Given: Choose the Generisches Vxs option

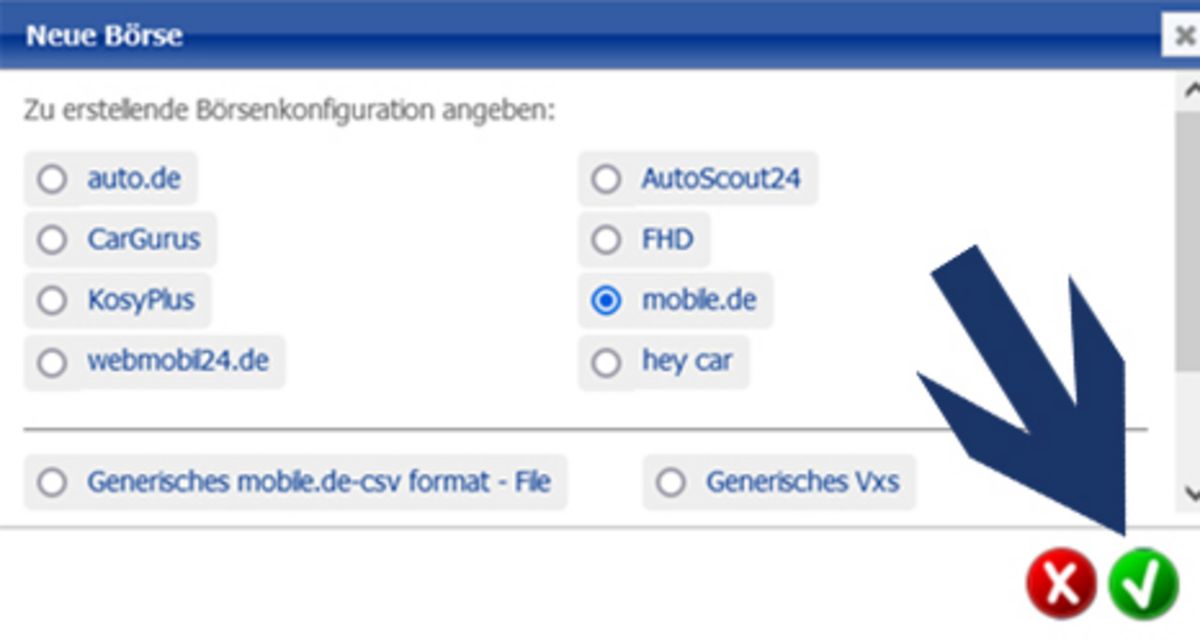Looking at the screenshot, I should tap(670, 482).
